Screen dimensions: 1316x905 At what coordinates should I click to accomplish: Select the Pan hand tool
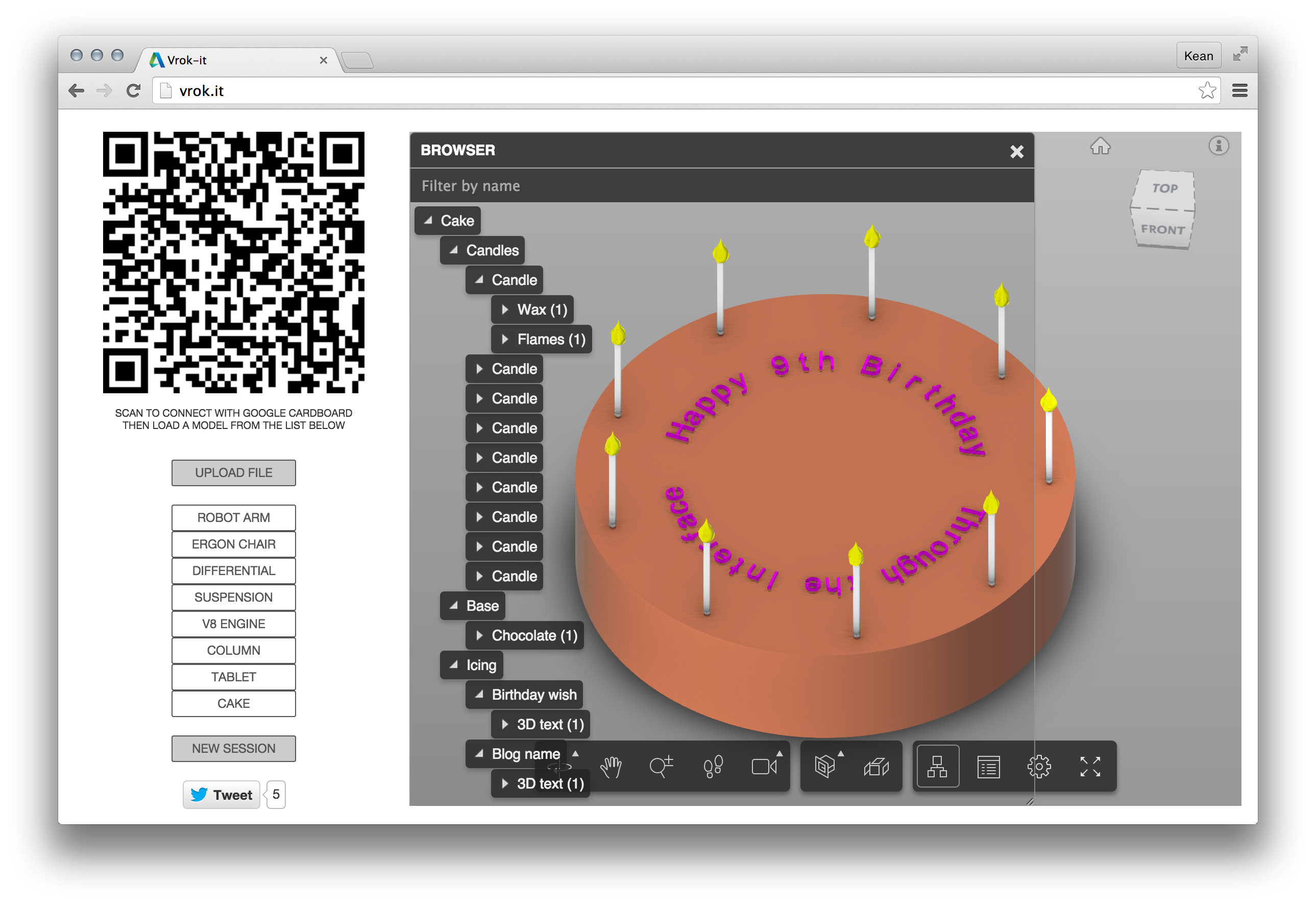click(x=611, y=767)
